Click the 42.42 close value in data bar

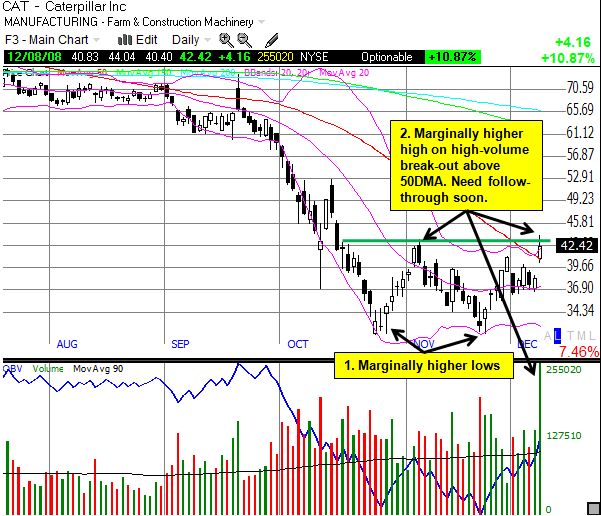click(x=195, y=57)
